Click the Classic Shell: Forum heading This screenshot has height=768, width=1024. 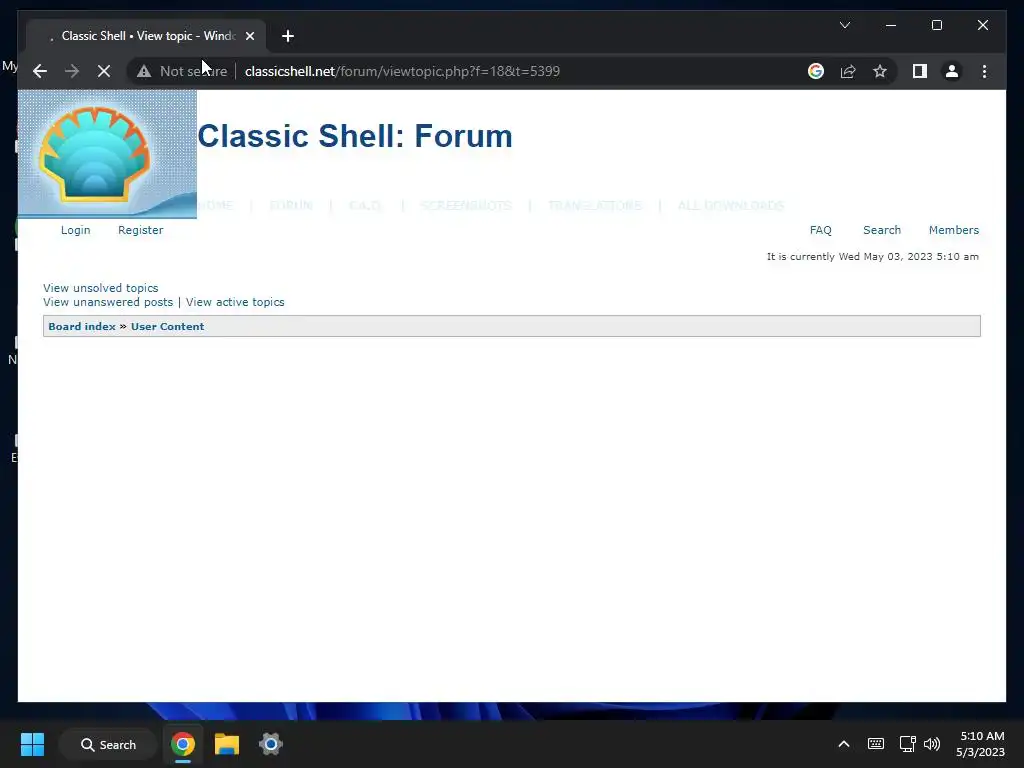point(355,136)
